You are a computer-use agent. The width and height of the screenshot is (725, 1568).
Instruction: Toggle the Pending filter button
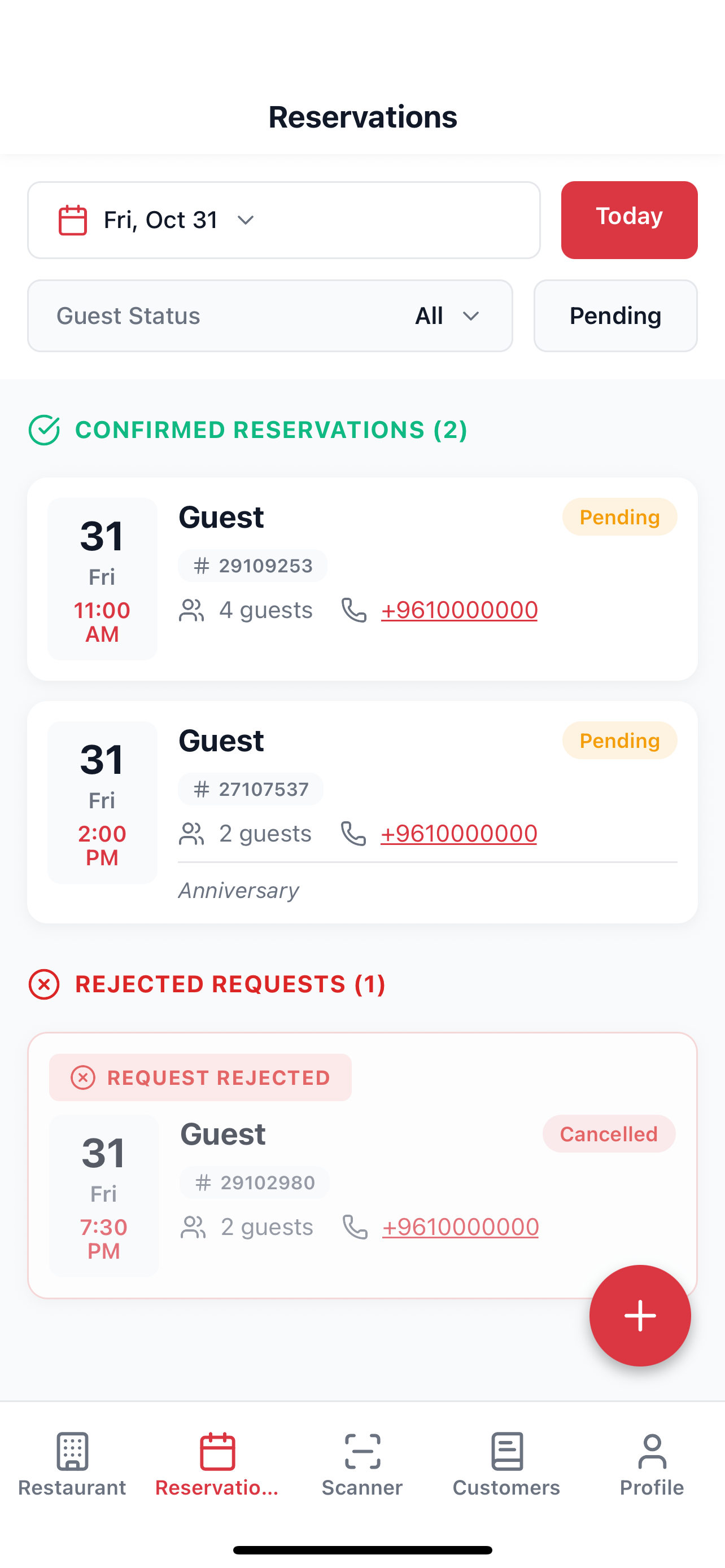[x=615, y=316]
